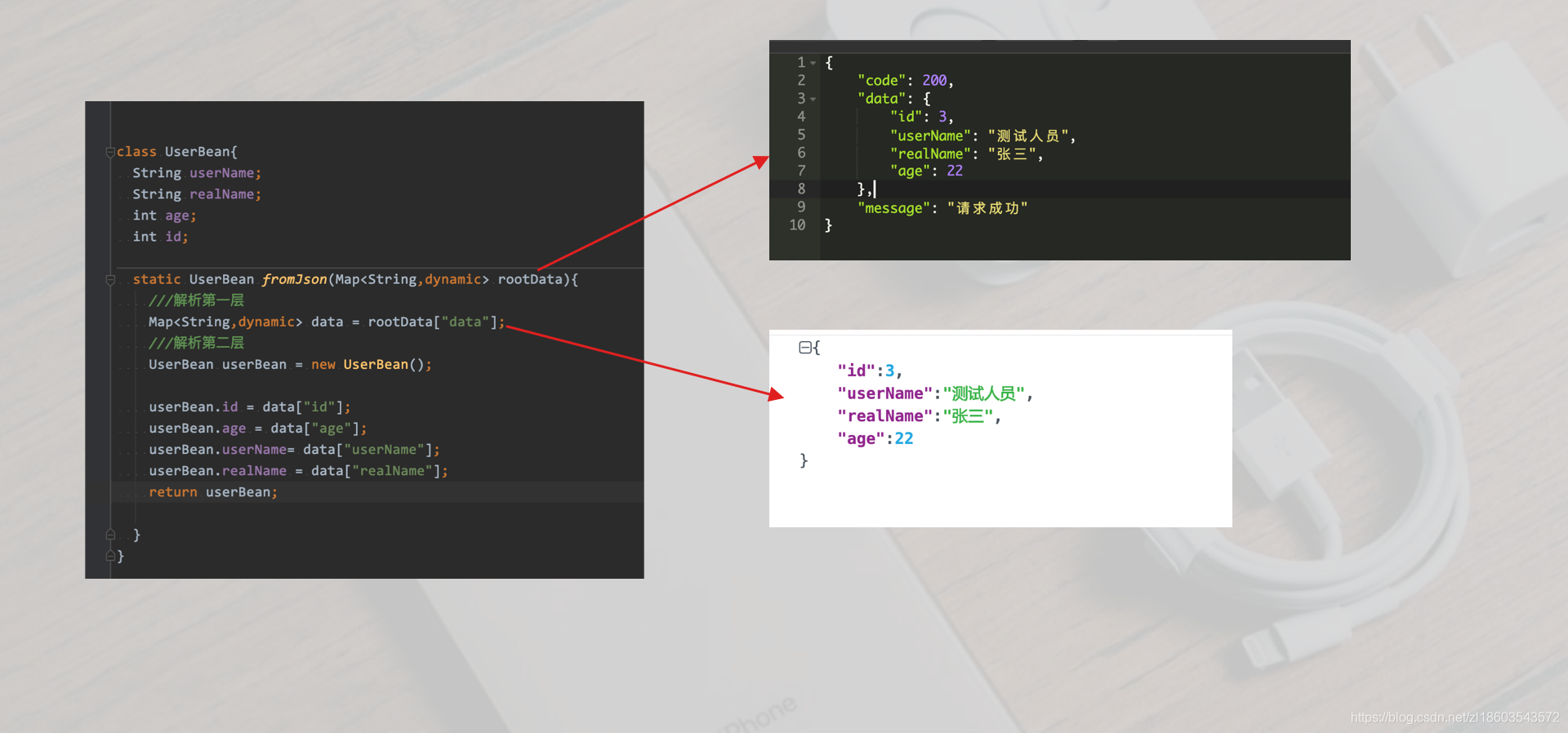Viewport: 1568px width, 733px height.
Task: Click the "int age;" field declaration
Action: point(164,215)
